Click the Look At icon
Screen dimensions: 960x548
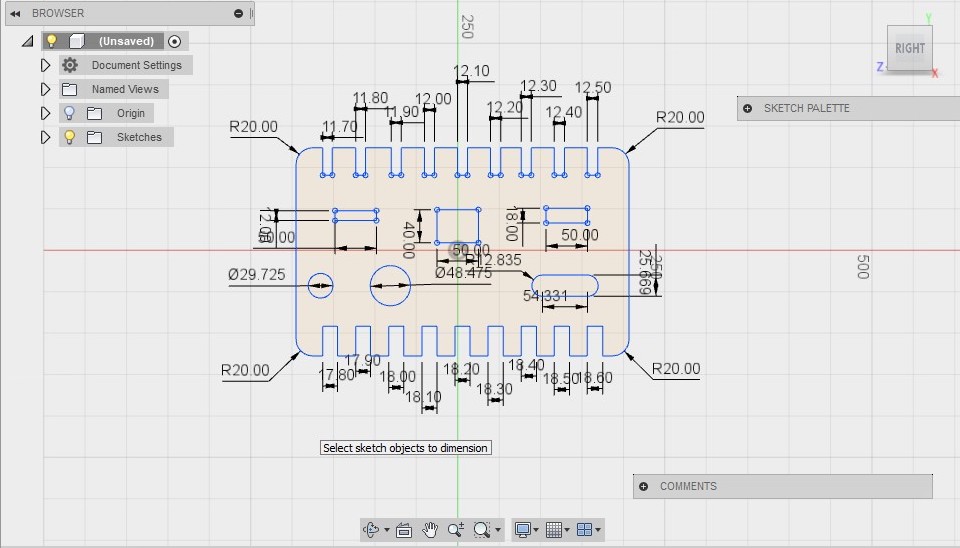point(403,530)
